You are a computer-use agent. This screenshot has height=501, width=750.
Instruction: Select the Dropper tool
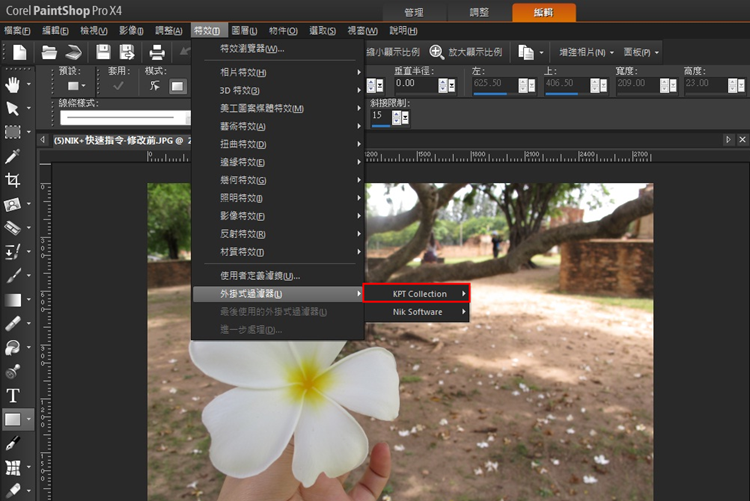(12, 156)
